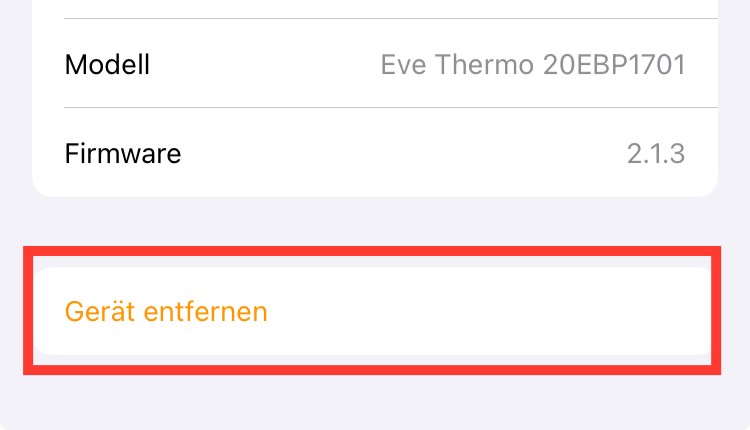This screenshot has width=750, height=430.
Task: Click the Firmware label text
Action: [123, 154]
